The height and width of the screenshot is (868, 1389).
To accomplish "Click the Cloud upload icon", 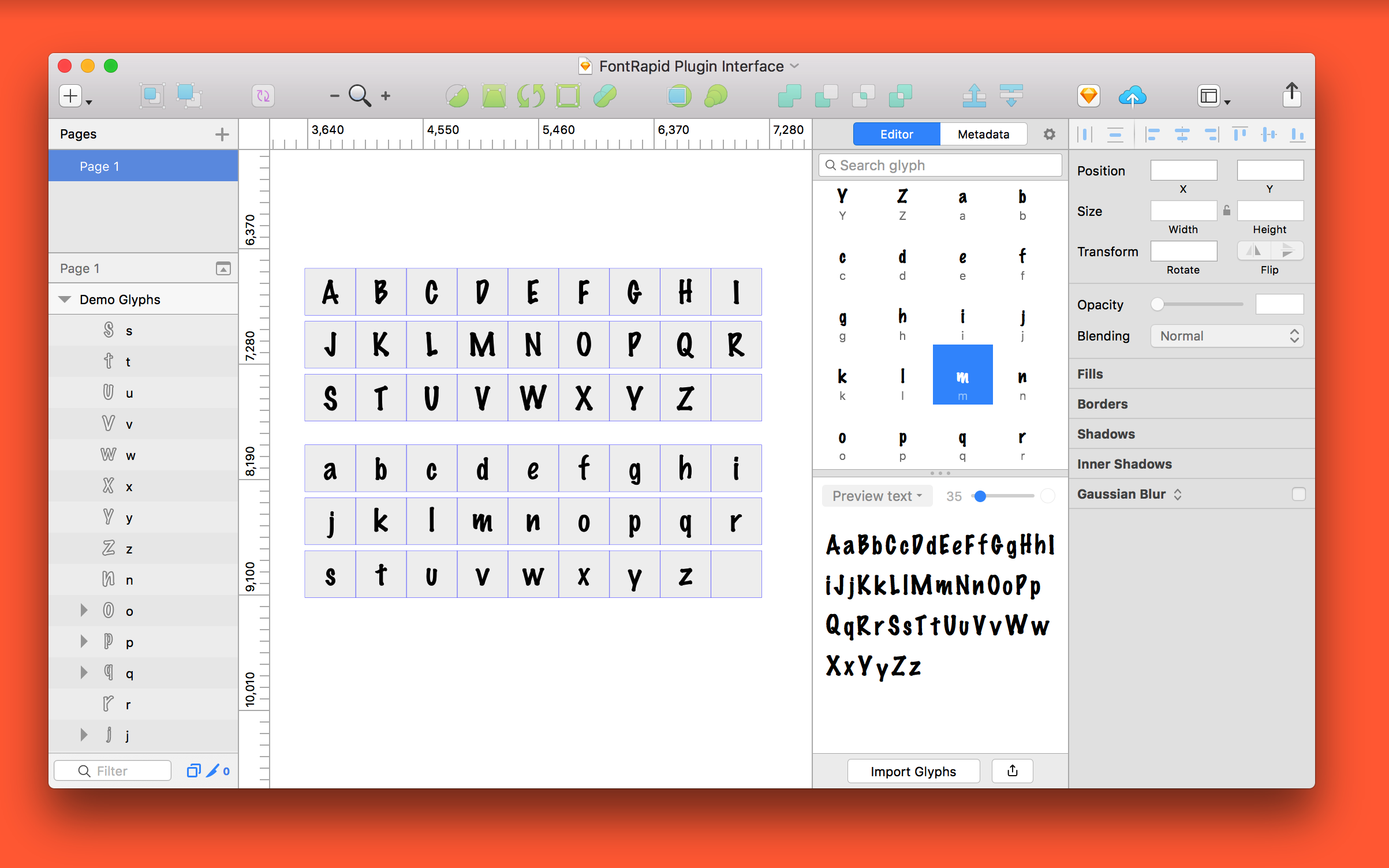I will 1132,96.
